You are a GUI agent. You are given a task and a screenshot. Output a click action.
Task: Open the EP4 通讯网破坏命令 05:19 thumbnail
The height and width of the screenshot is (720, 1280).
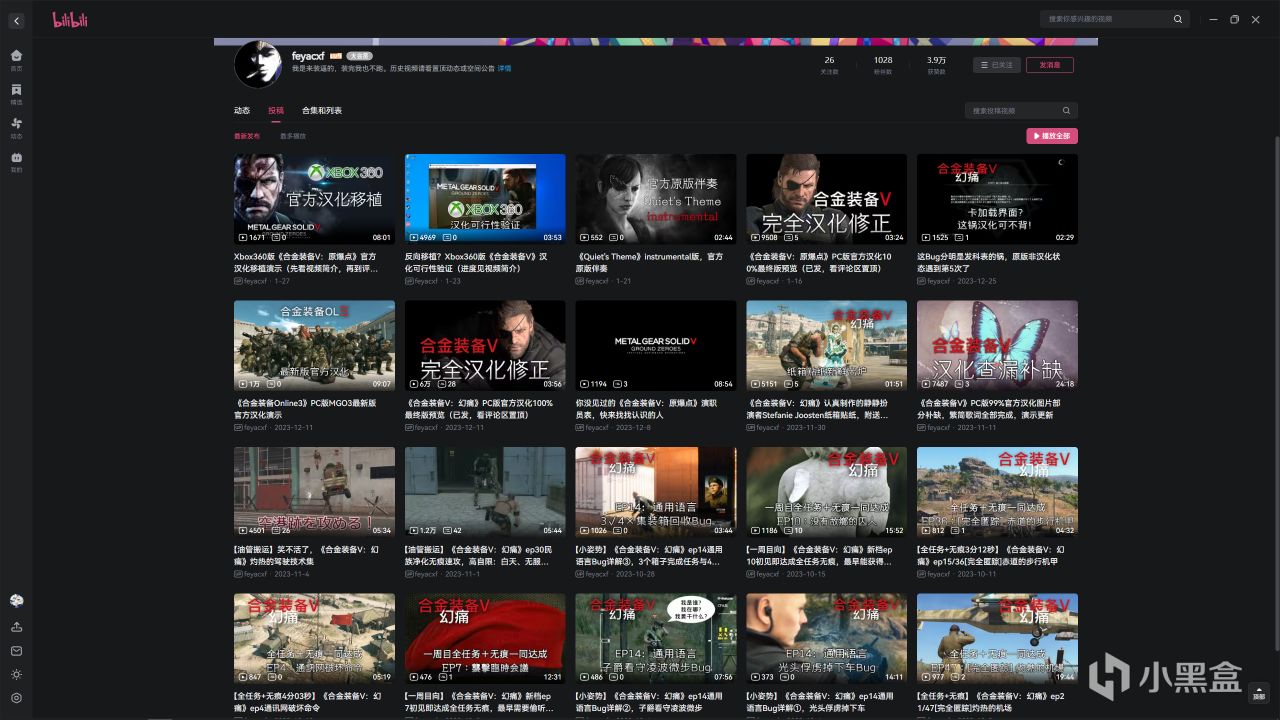(x=314, y=639)
